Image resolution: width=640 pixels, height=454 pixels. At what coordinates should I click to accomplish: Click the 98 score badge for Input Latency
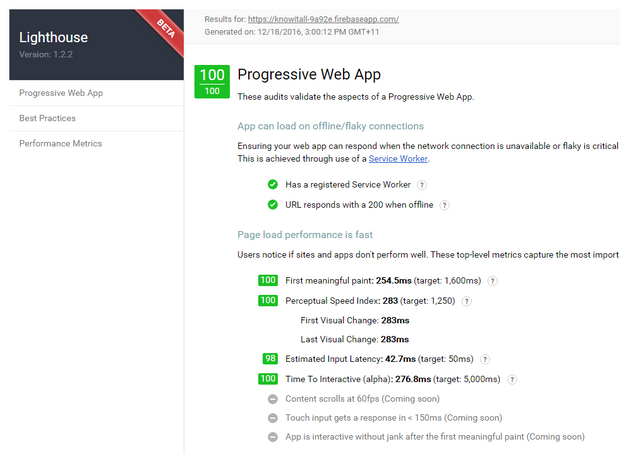click(x=270, y=358)
